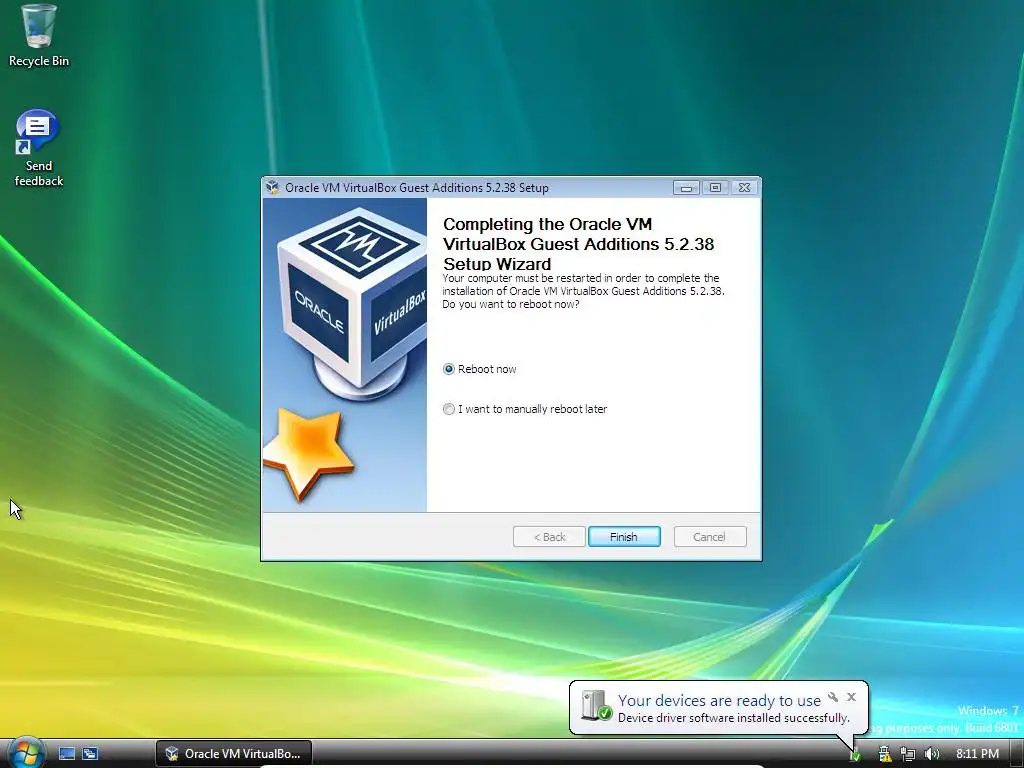The image size is (1024, 768).
Task: Close the Guest Additions setup window
Action: pos(744,187)
